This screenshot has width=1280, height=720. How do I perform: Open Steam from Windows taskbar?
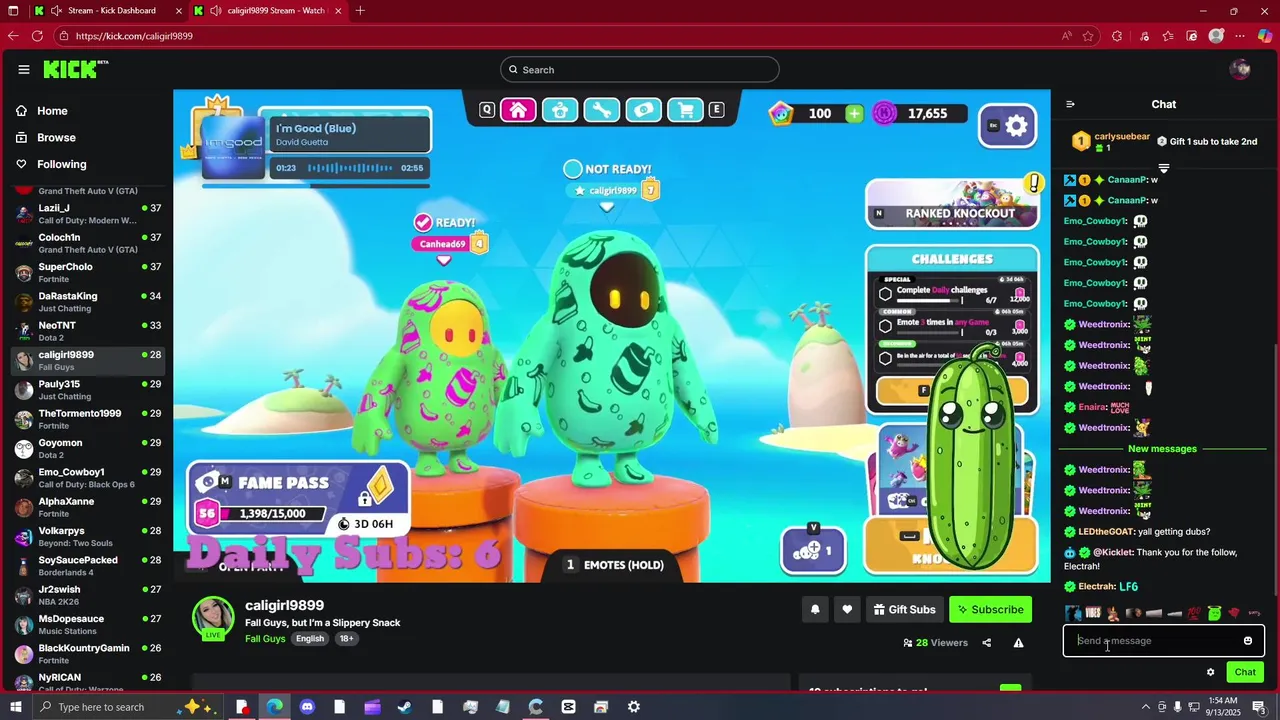[405, 707]
